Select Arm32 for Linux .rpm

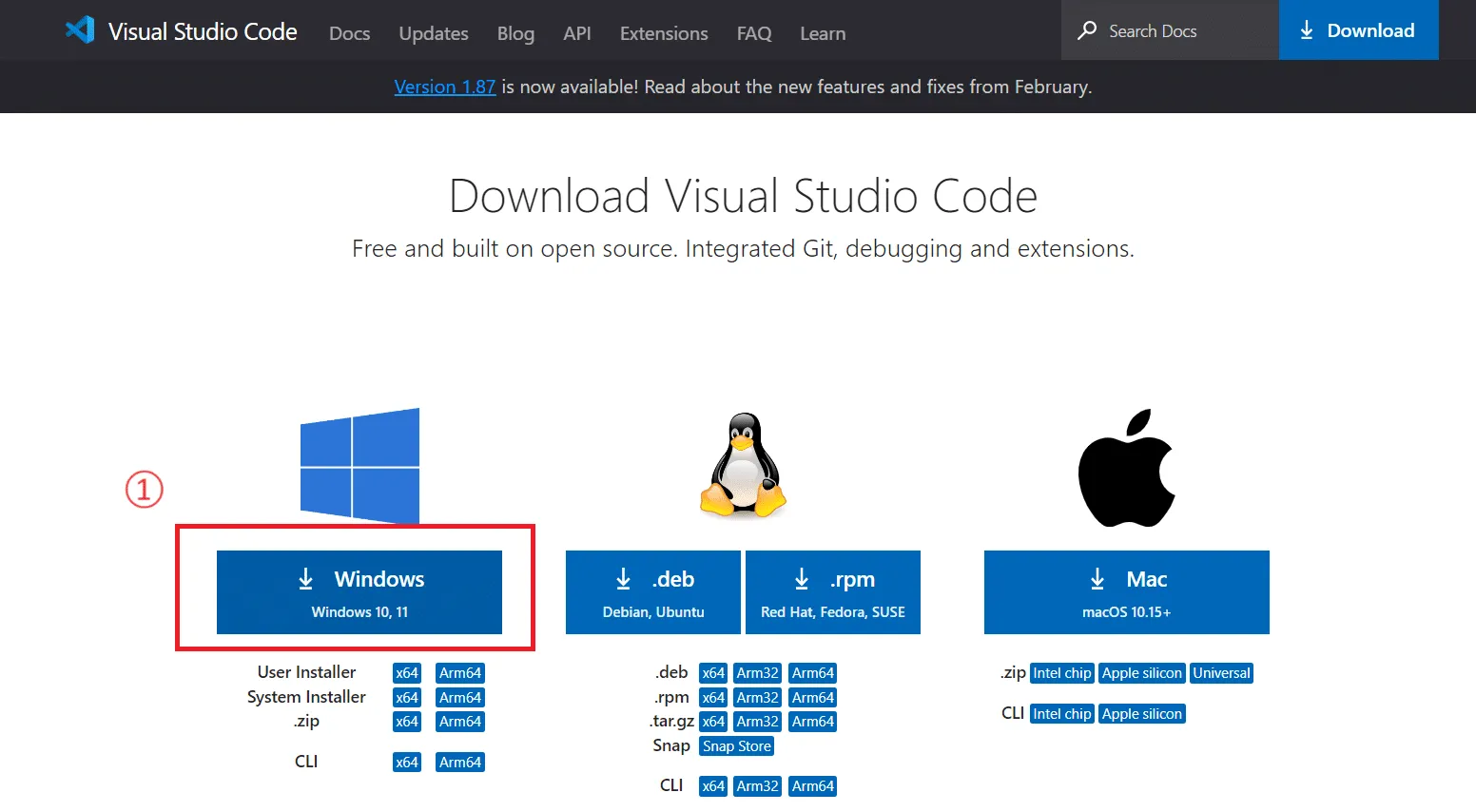pos(758,698)
